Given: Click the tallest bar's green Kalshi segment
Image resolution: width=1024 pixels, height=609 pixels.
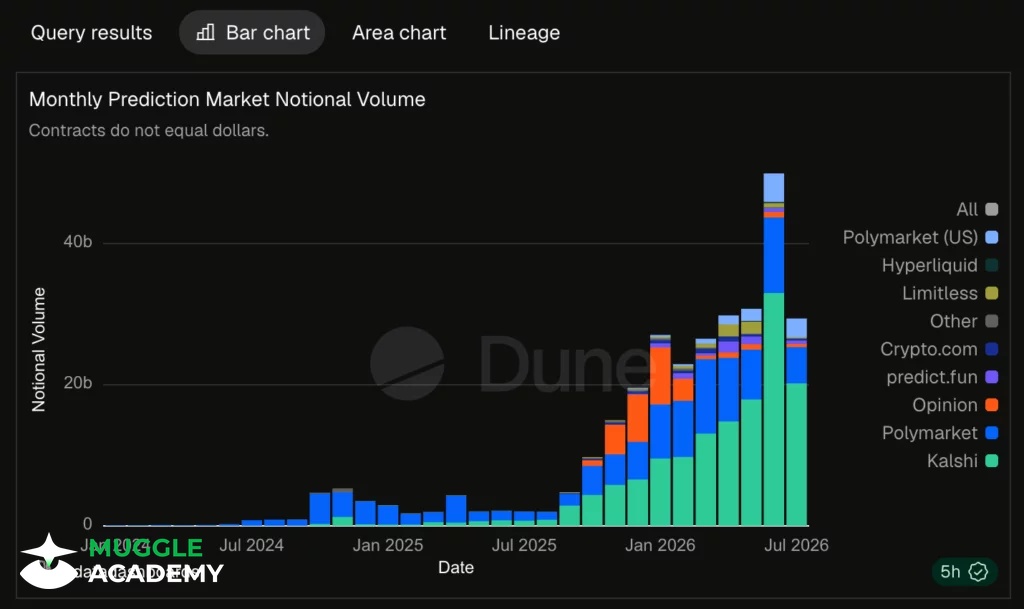Looking at the screenshot, I should point(774,409).
